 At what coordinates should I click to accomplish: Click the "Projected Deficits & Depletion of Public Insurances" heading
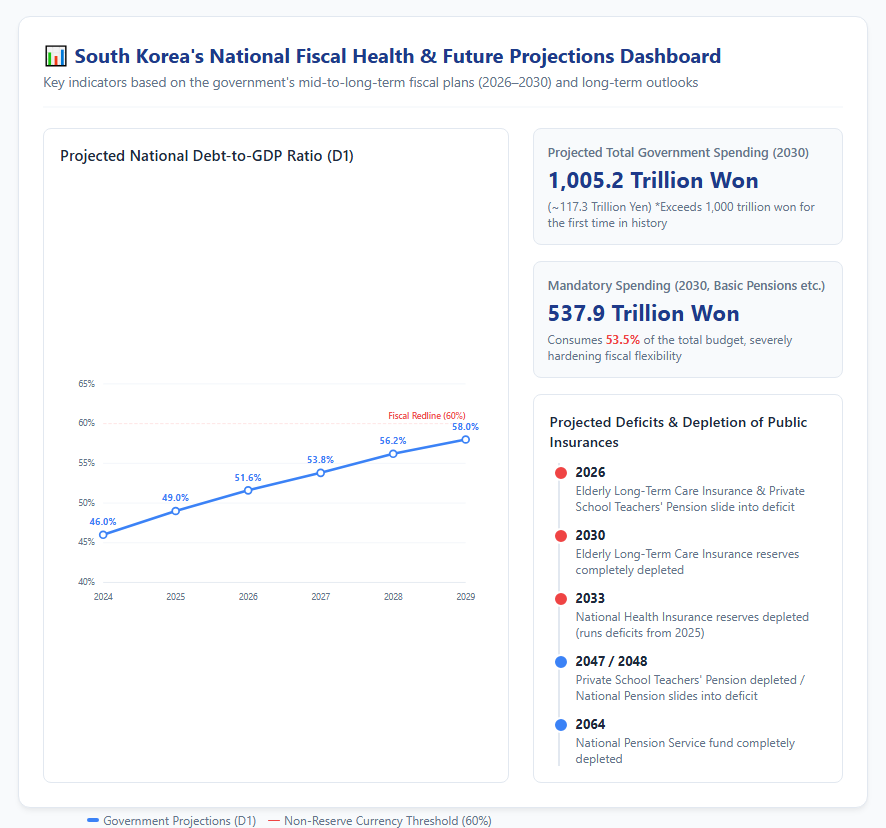coord(678,432)
